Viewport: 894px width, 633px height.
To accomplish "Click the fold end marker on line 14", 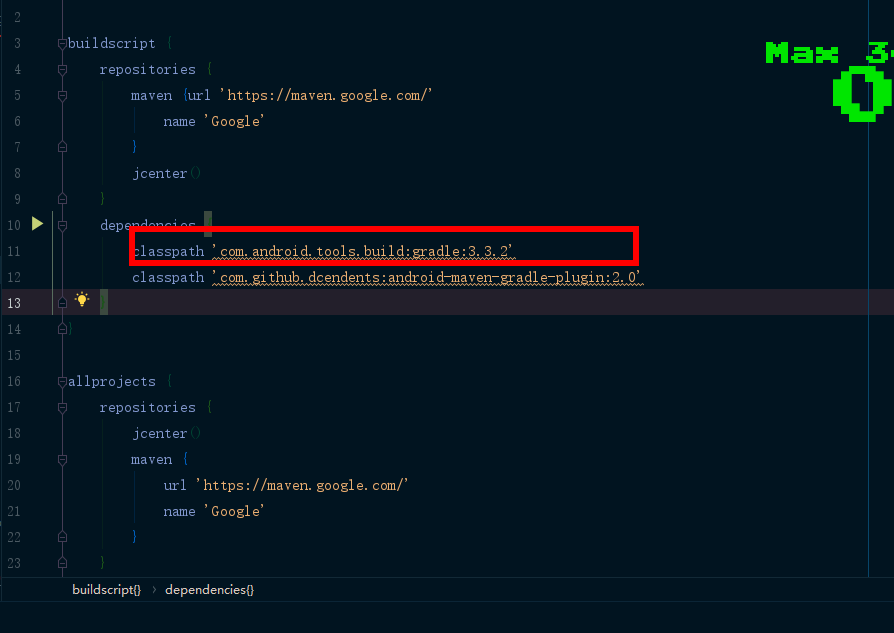I will (62, 329).
